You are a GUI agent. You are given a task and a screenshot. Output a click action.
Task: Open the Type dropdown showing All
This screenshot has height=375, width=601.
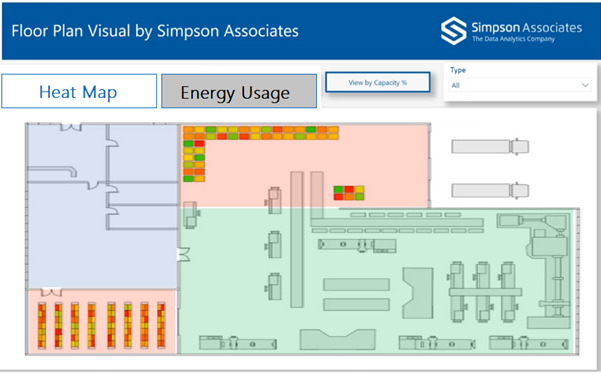tap(520, 85)
